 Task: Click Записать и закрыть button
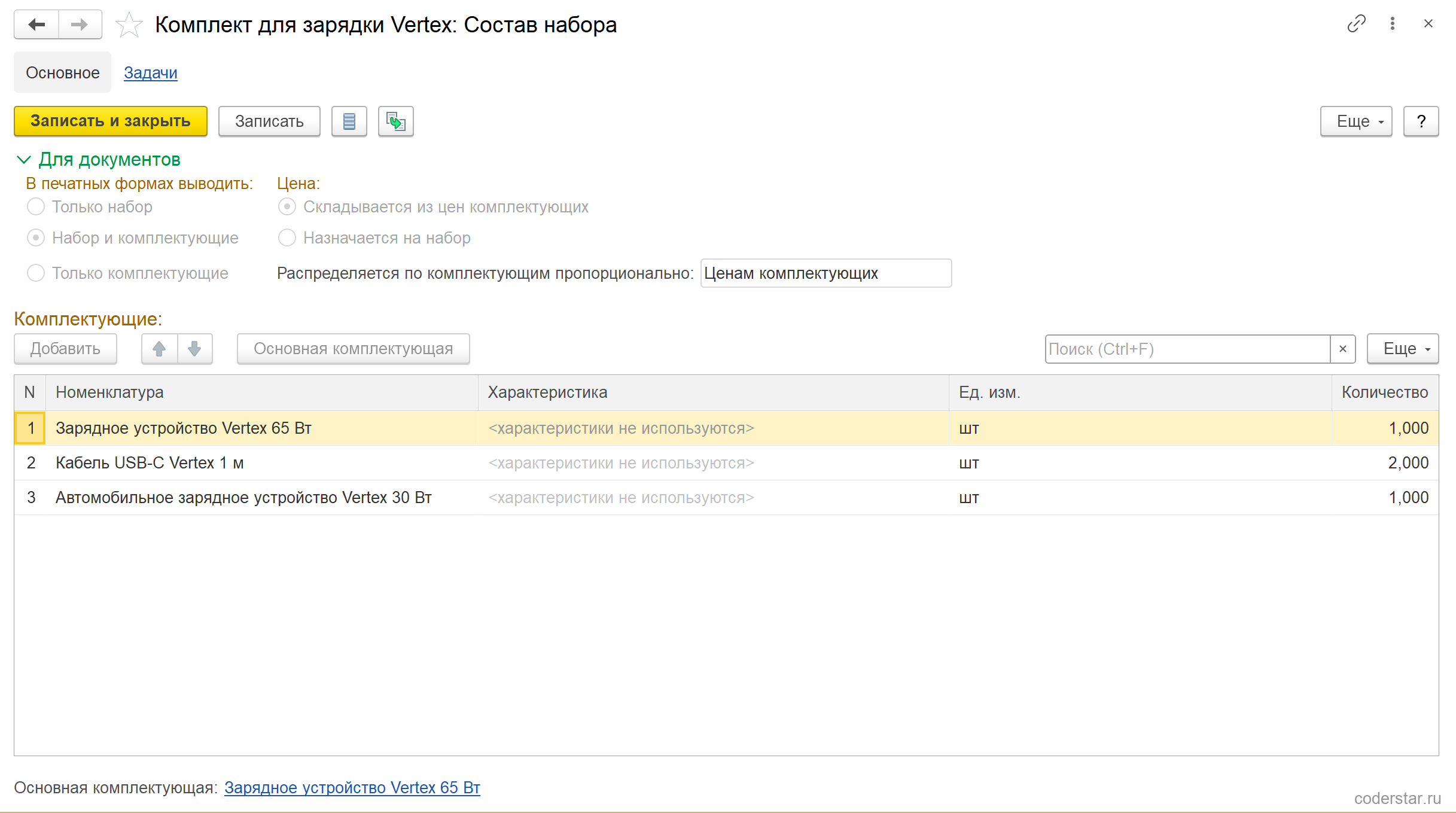pos(111,121)
